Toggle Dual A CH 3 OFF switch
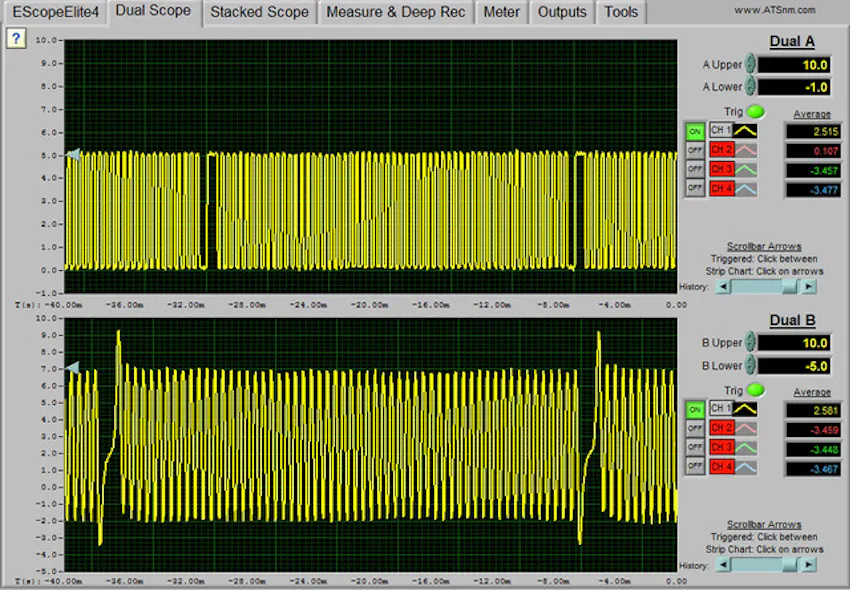Viewport: 850px width, 590px height. point(695,169)
